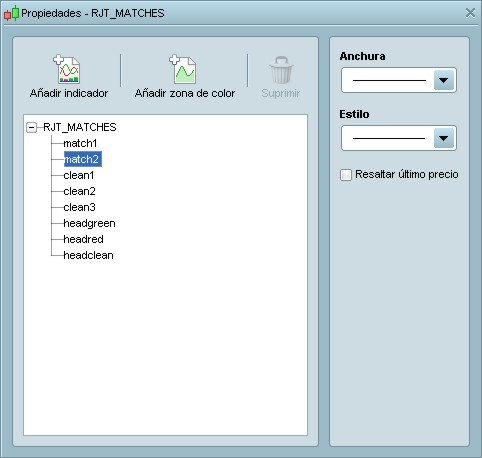Click the Añadir zona de color icon
The width and height of the screenshot is (482, 458).
tap(183, 69)
